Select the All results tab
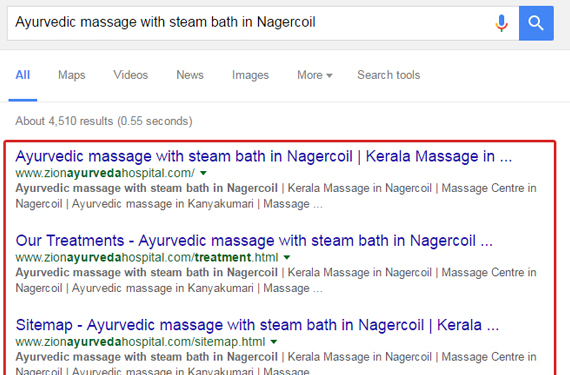Image resolution: width=570 pixels, height=375 pixels. 23,75
